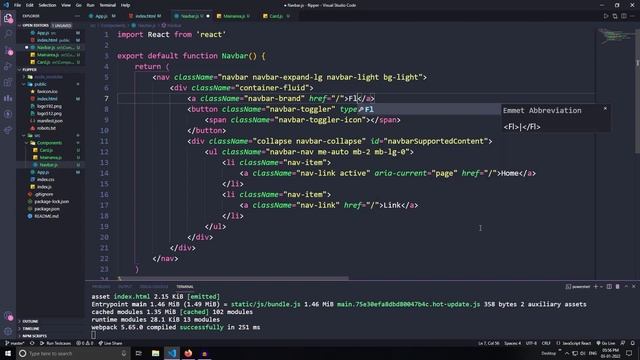Open the notifications bell in status bar
Screen dimensions: 640x360
click(x=632, y=343)
